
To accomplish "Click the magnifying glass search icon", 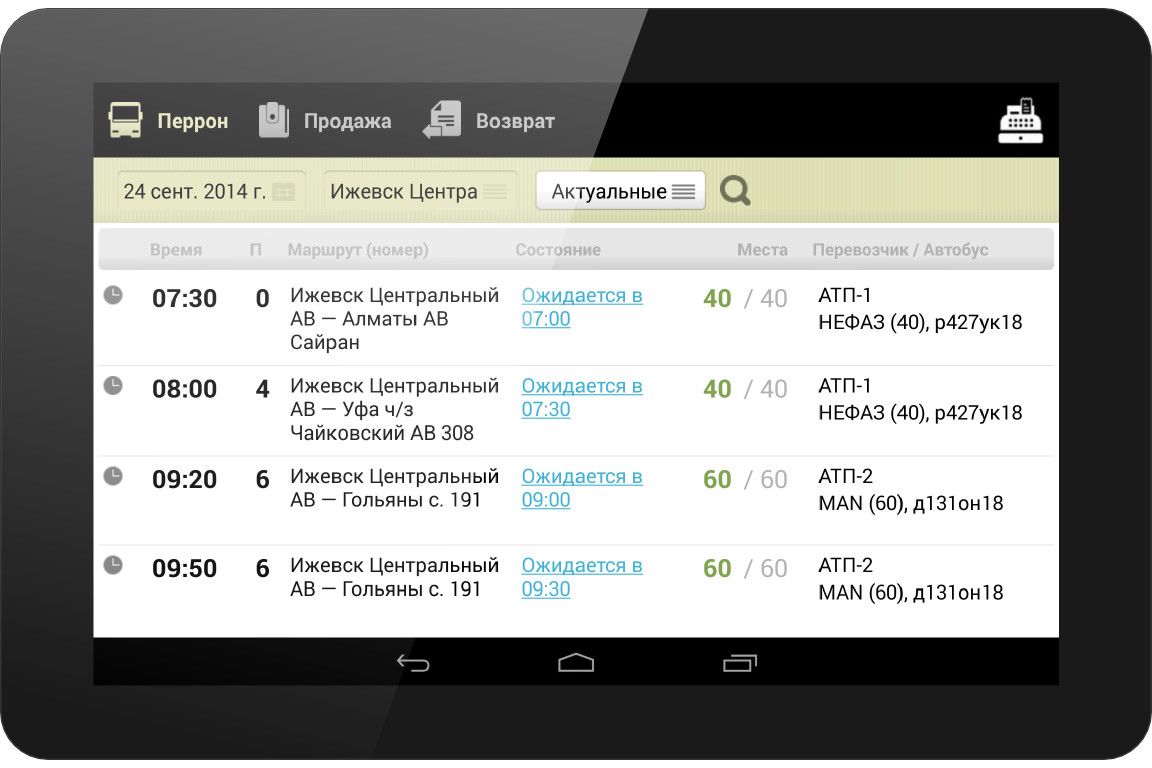I will coord(735,190).
